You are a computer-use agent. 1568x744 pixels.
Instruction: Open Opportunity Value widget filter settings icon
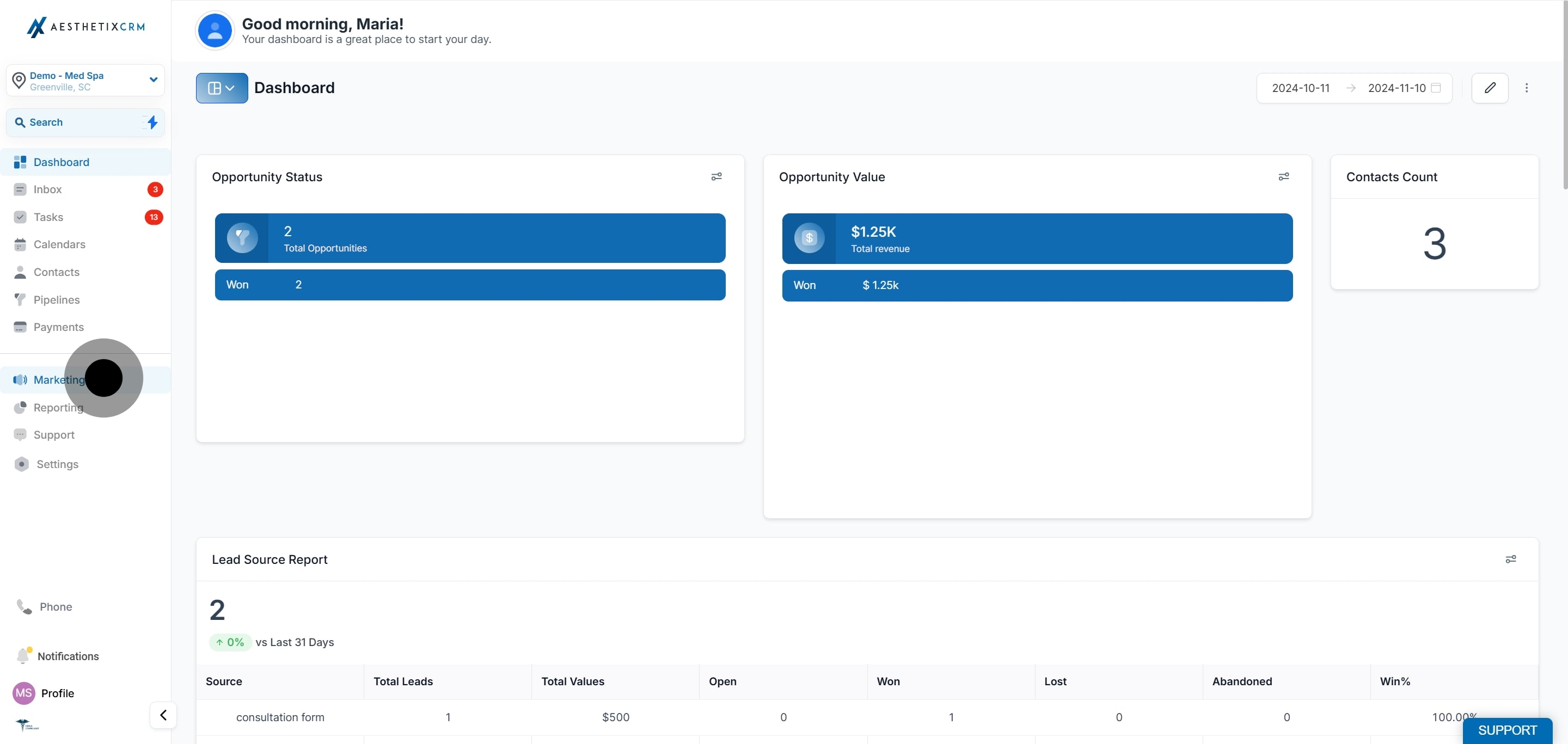point(1283,176)
